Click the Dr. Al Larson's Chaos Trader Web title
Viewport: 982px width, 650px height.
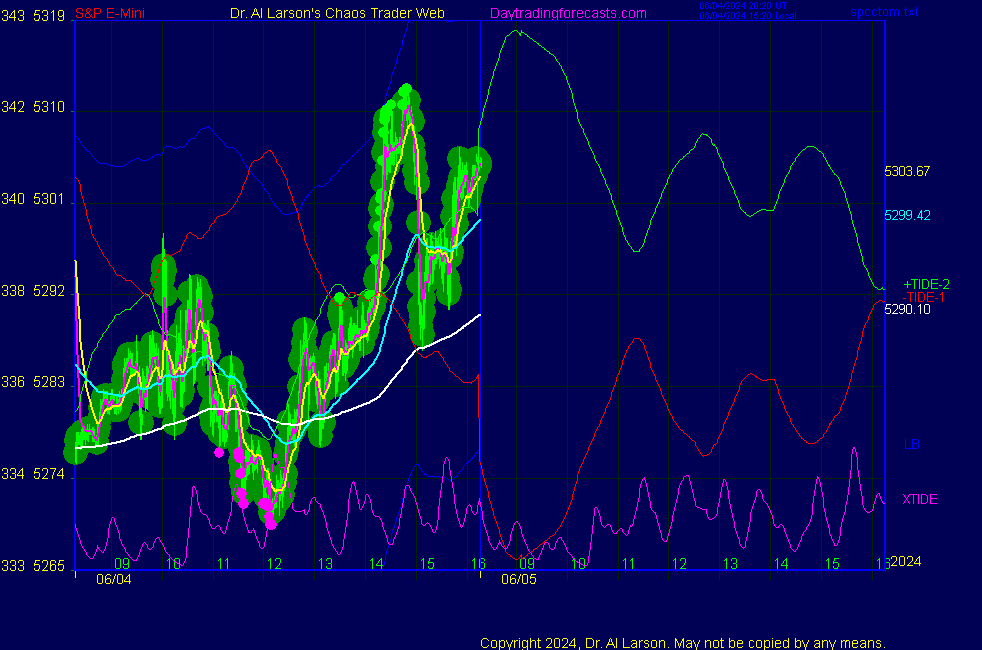338,13
